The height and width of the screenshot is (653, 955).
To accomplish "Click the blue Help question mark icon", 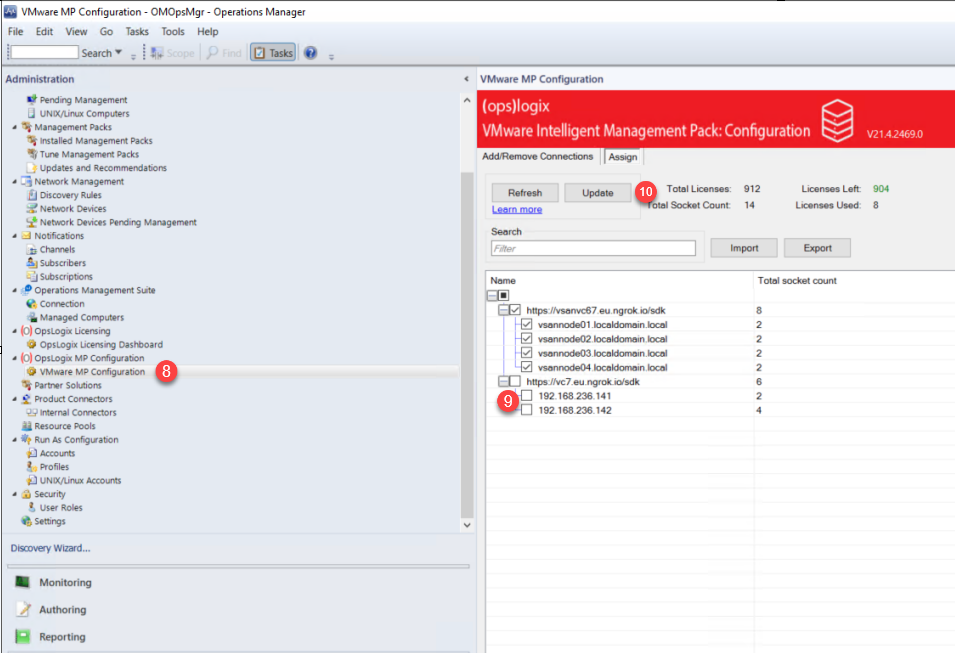I will click(311, 53).
